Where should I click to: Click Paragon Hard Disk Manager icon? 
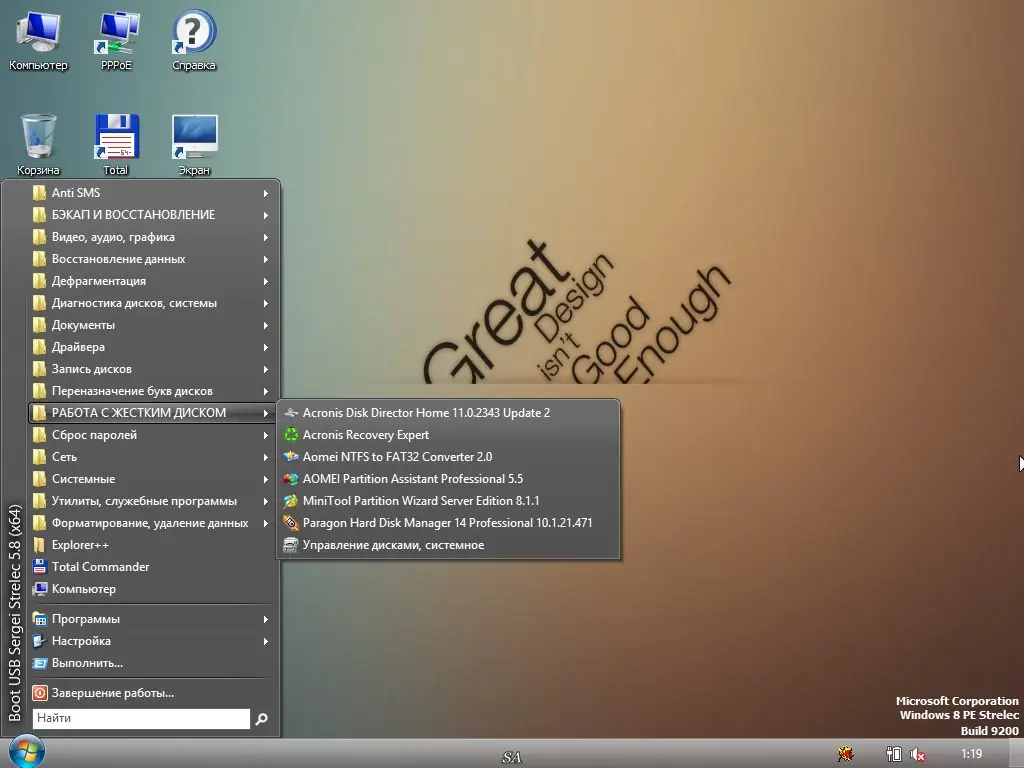tap(291, 522)
